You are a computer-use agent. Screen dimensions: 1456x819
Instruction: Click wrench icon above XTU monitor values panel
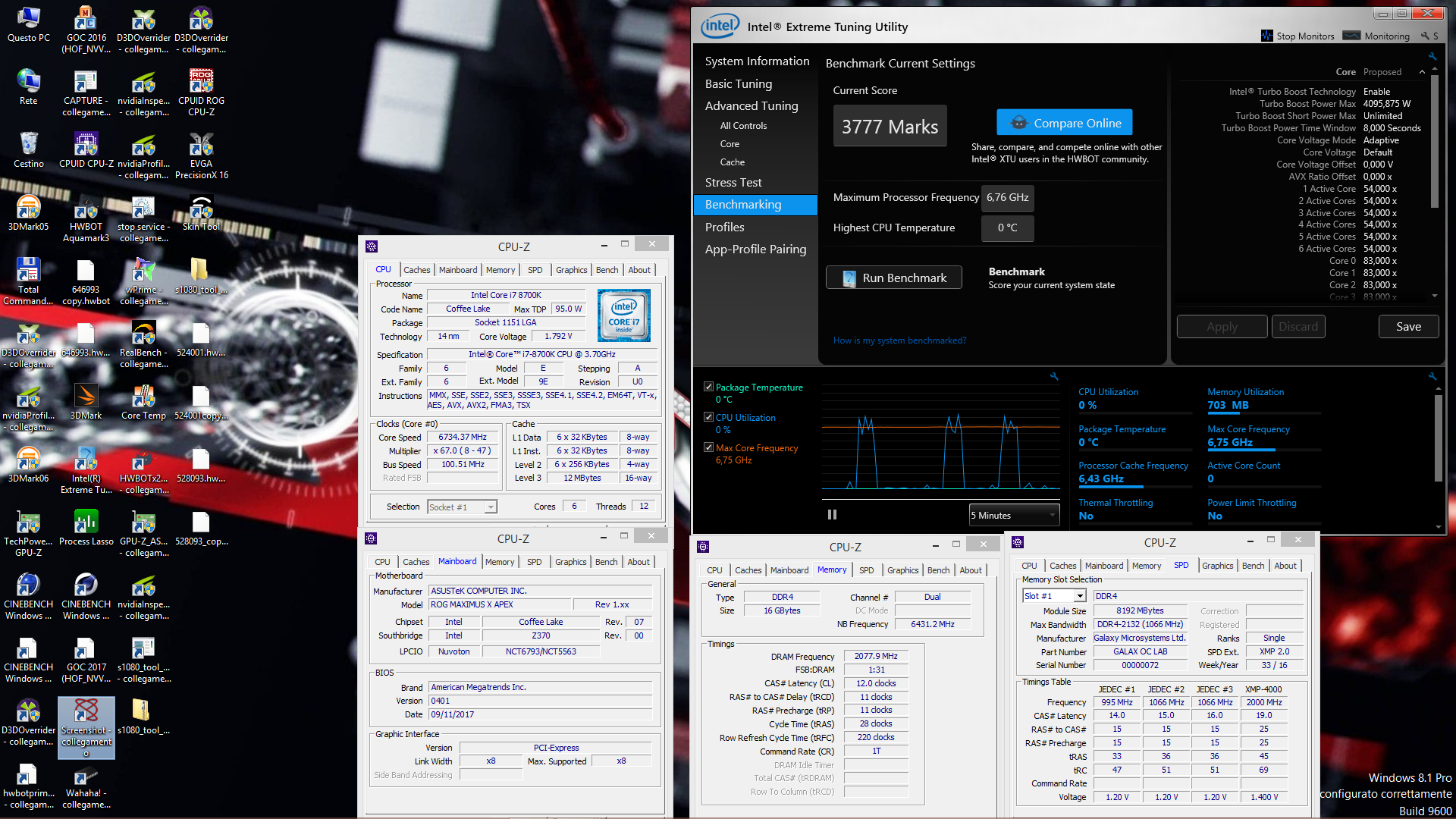point(1432,376)
